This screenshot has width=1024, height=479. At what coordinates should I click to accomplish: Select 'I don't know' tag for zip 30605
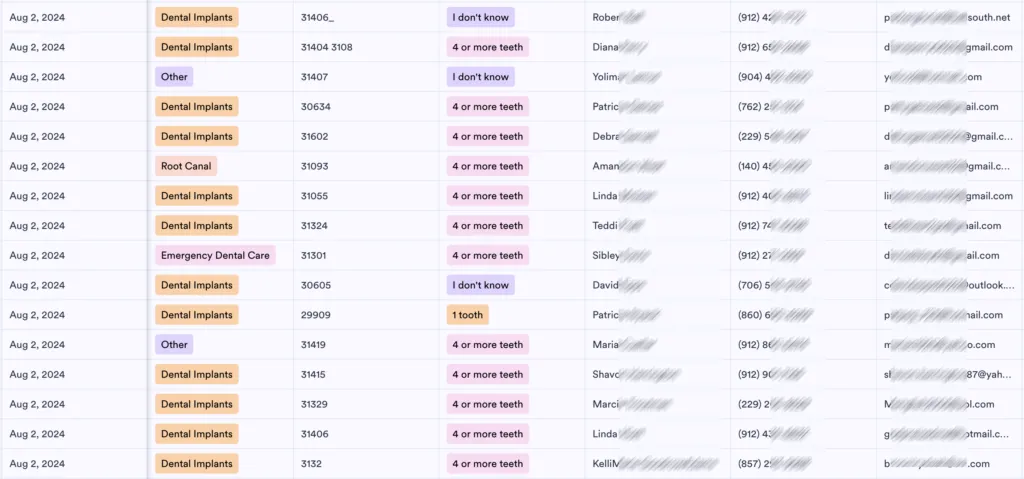tap(481, 285)
